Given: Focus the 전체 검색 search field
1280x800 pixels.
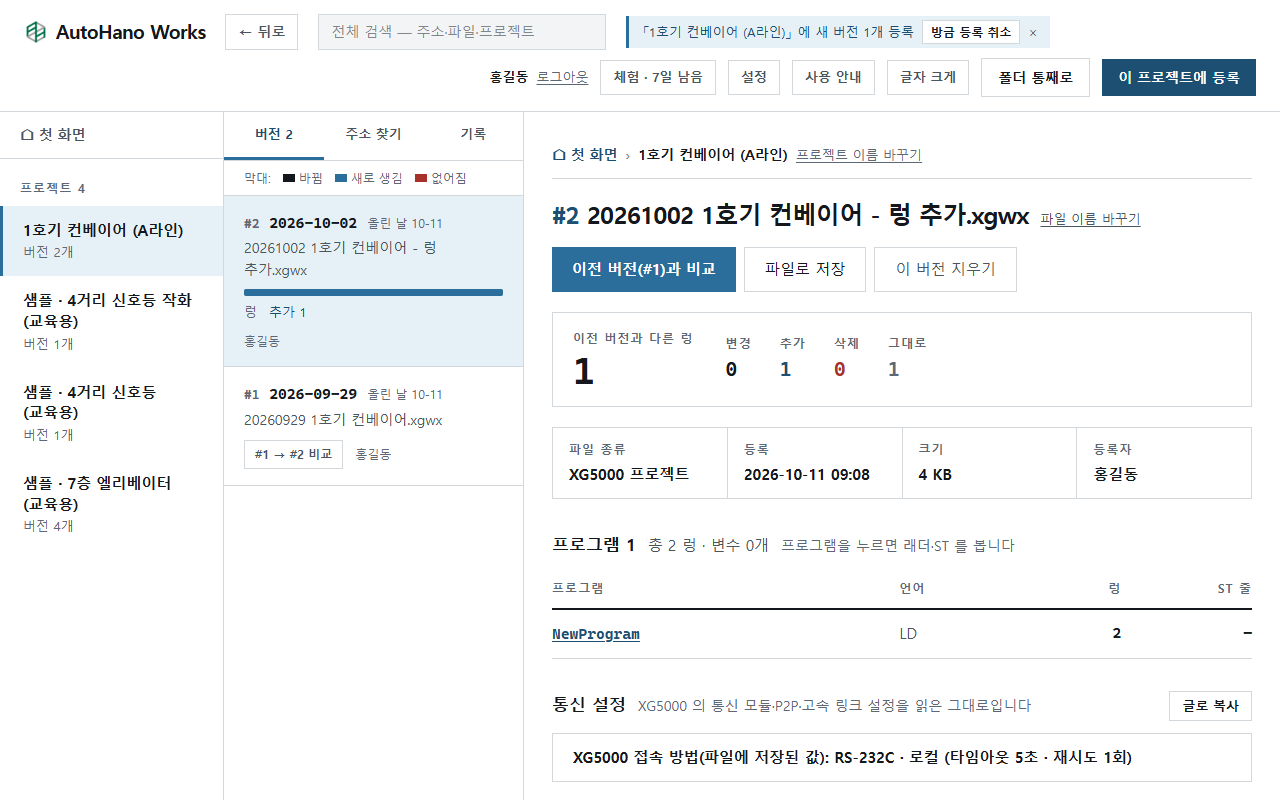Looking at the screenshot, I should [x=462, y=32].
